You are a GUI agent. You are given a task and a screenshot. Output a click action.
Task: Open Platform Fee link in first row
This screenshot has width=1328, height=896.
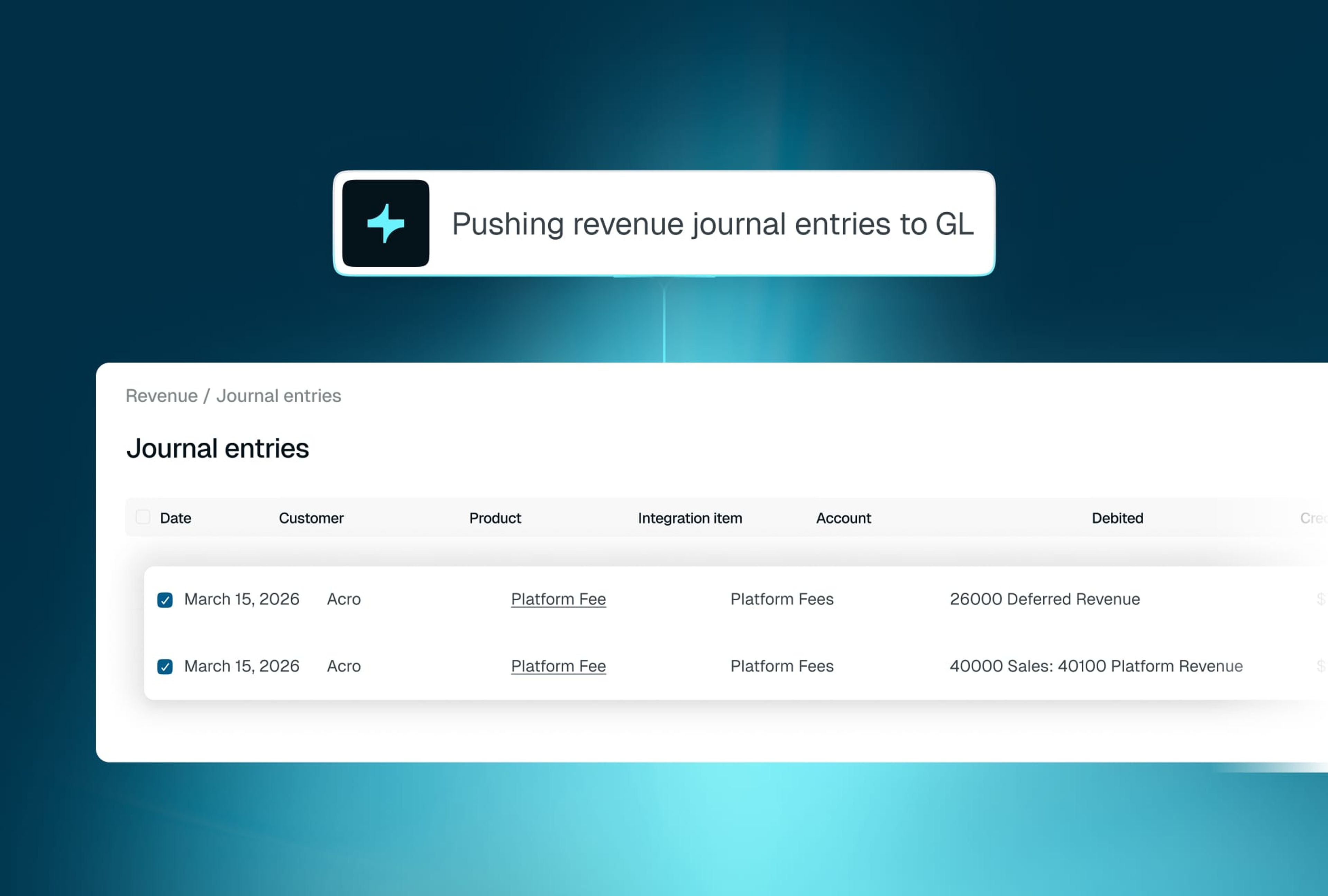[558, 599]
